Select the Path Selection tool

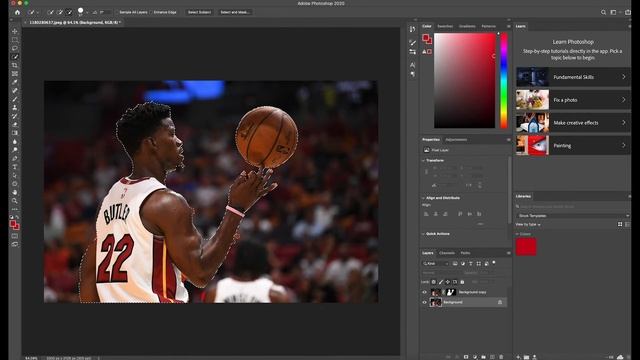(x=15, y=176)
